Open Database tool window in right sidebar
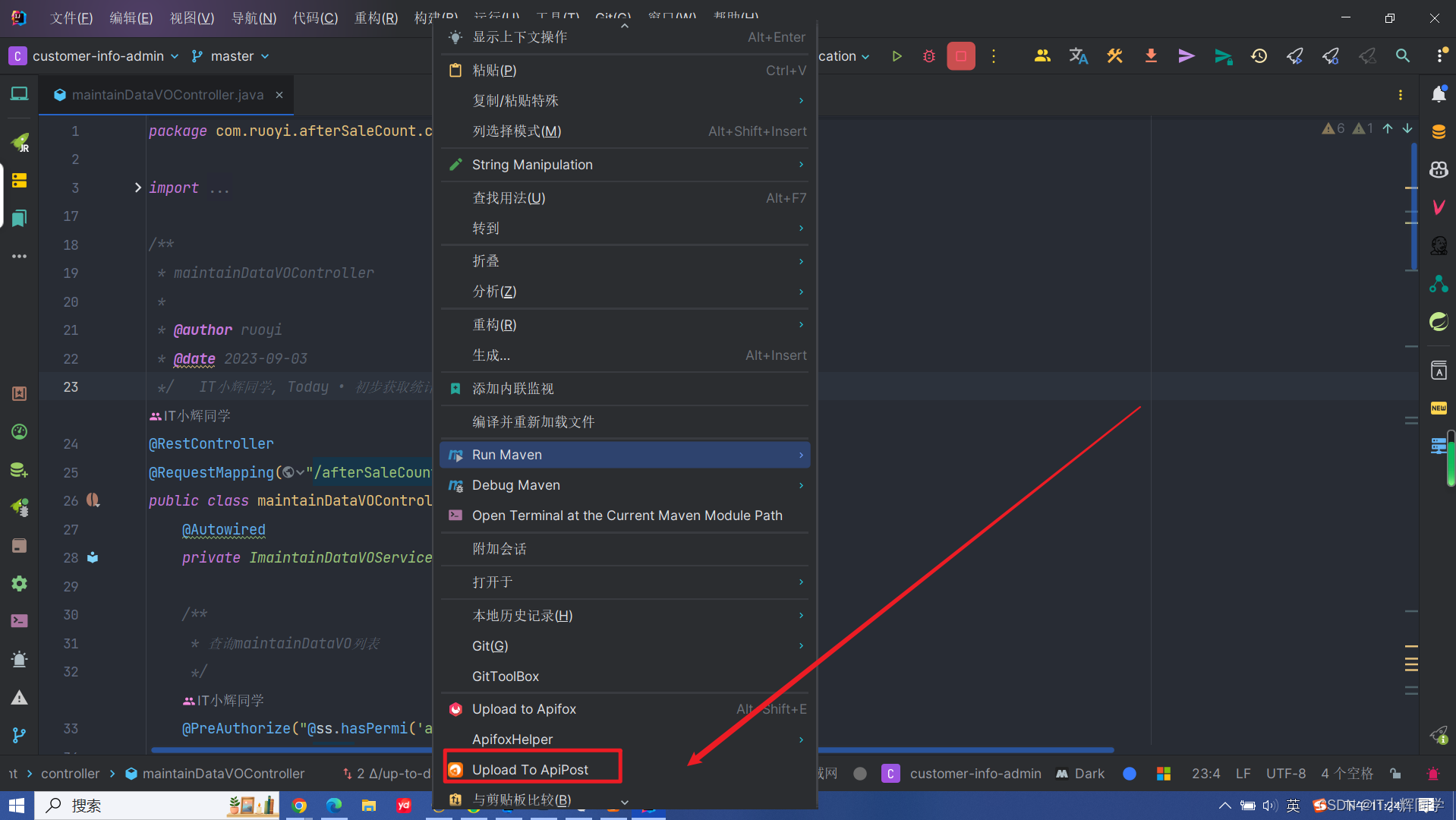This screenshot has height=820, width=1456. pos(1439,131)
